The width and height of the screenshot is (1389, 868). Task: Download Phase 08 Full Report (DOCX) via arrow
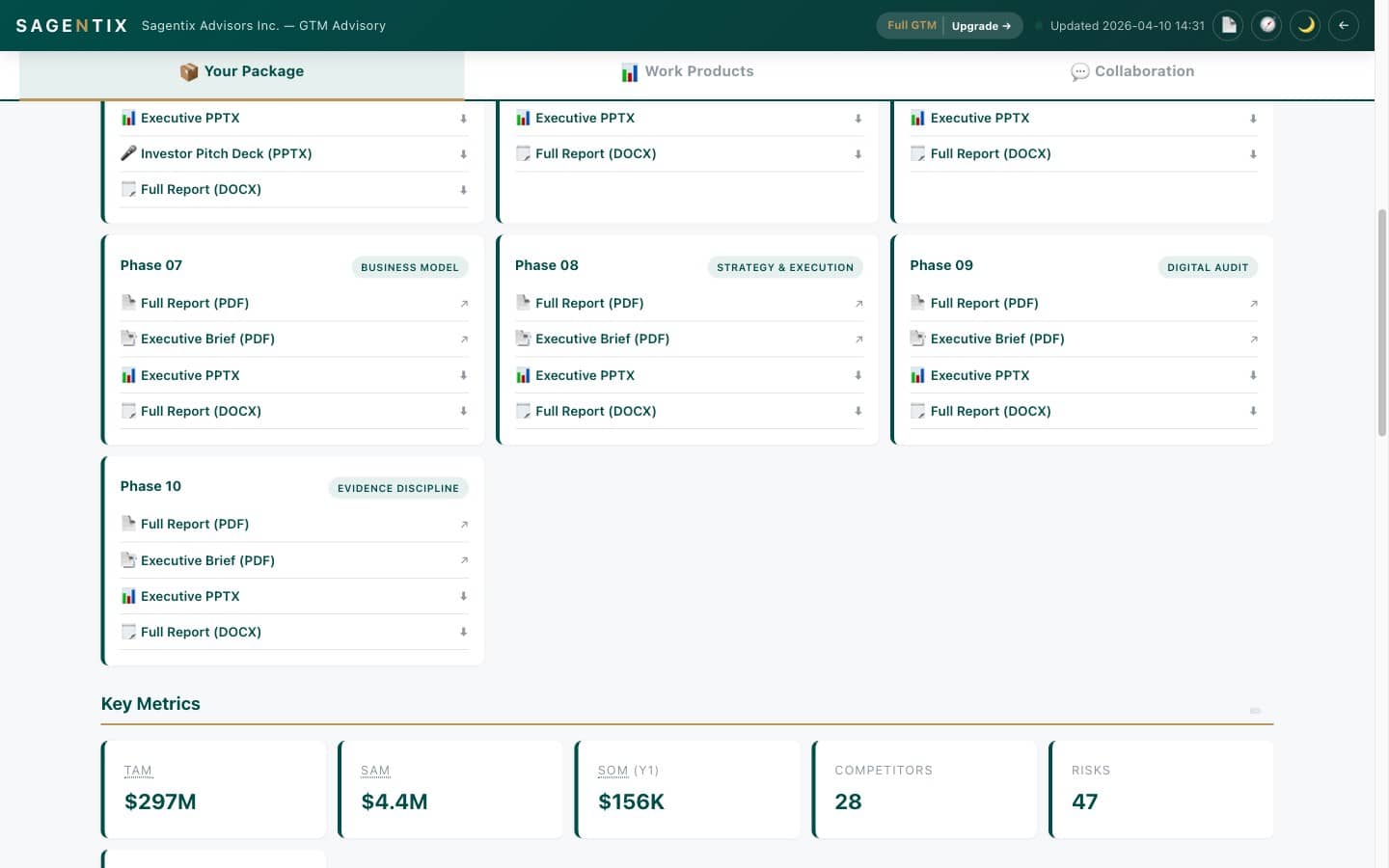click(858, 411)
